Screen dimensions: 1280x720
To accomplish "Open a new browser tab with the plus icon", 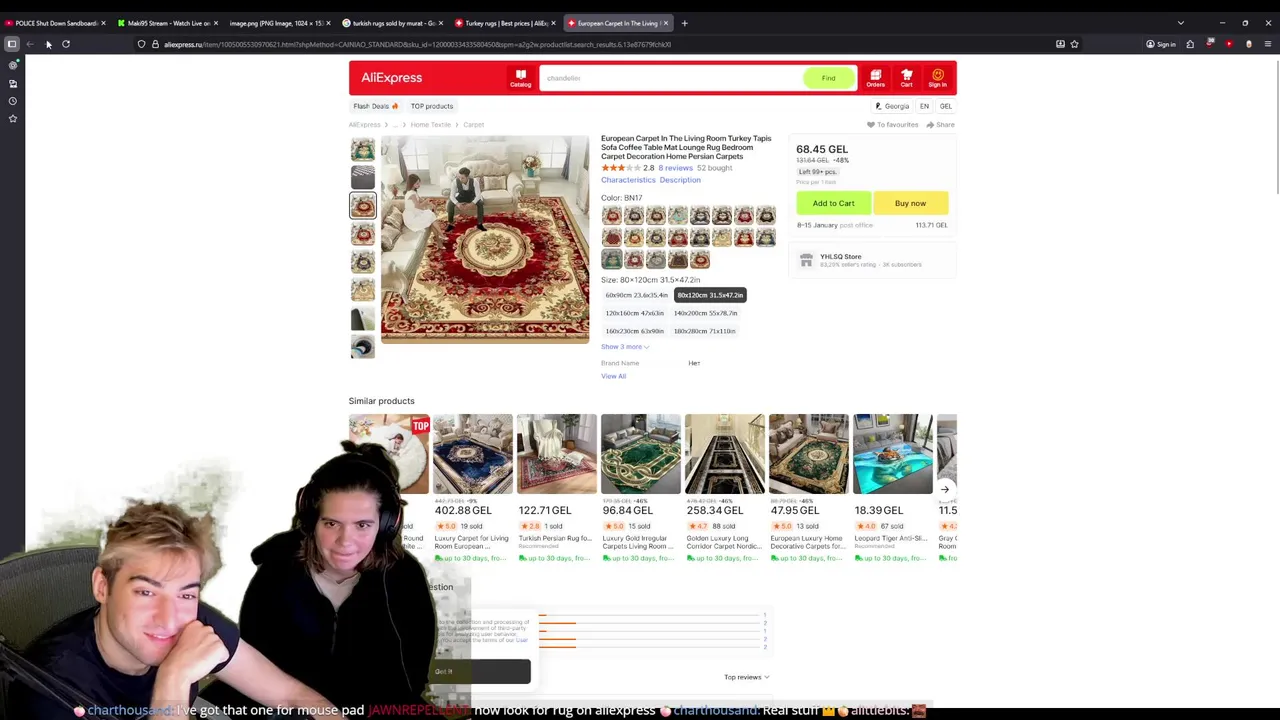I will tap(684, 23).
